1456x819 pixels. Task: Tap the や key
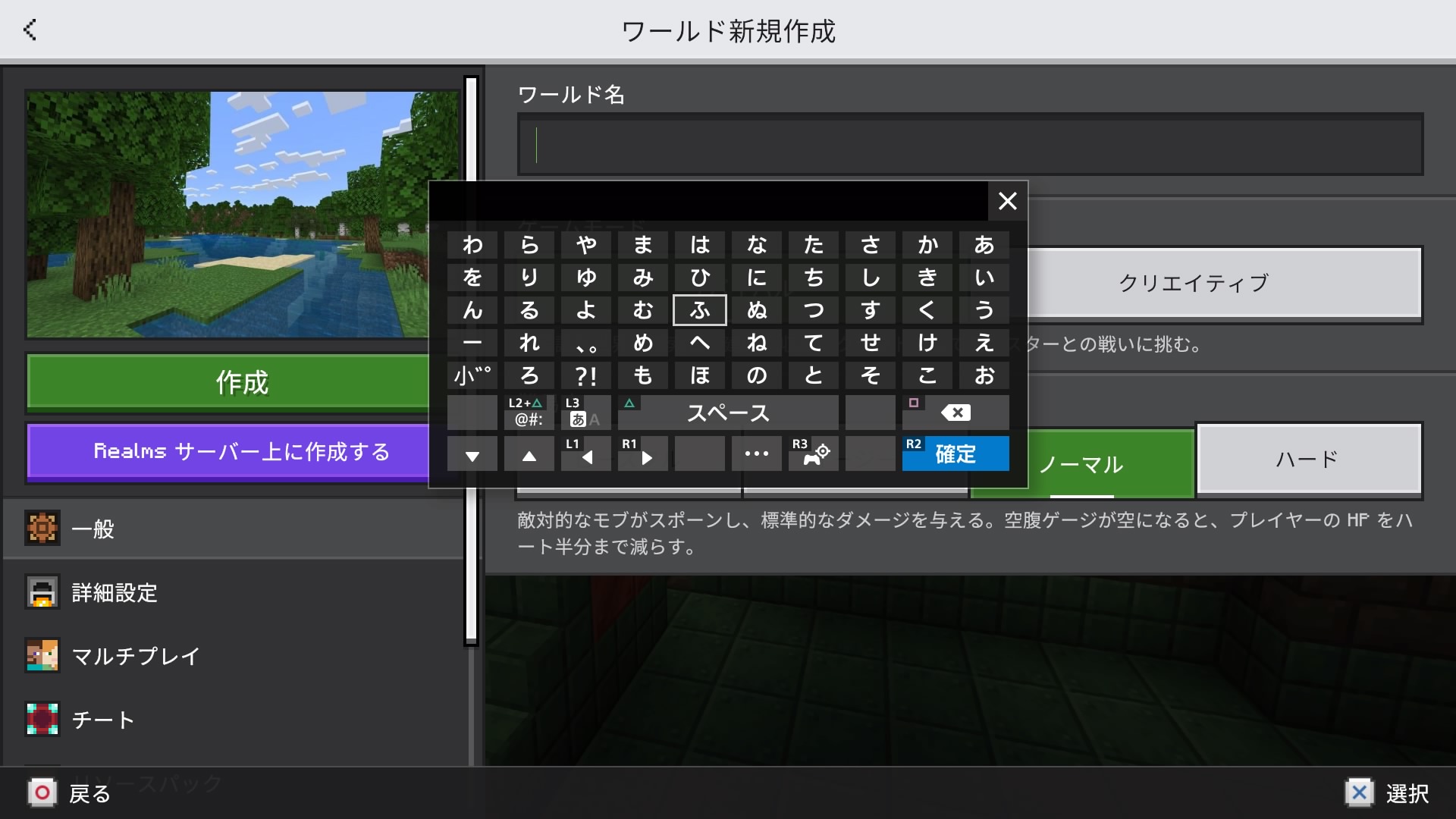pos(585,245)
